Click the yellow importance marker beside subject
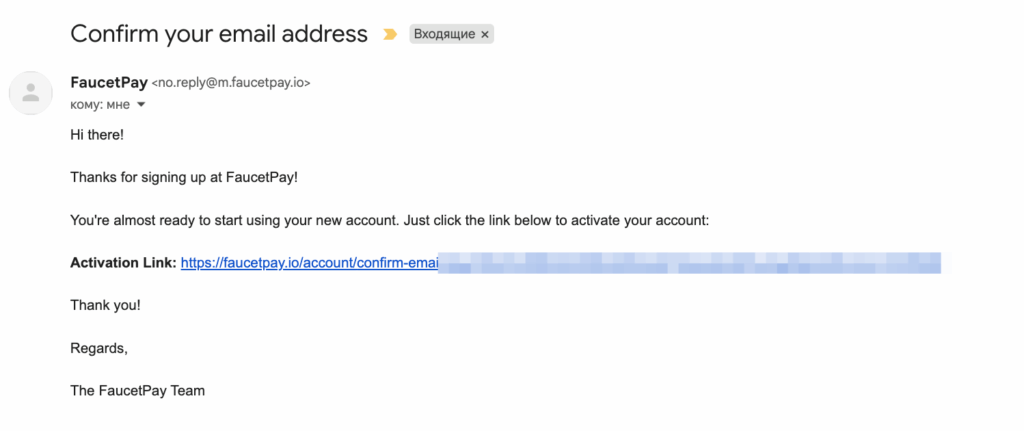1024x431 pixels. 389,34
